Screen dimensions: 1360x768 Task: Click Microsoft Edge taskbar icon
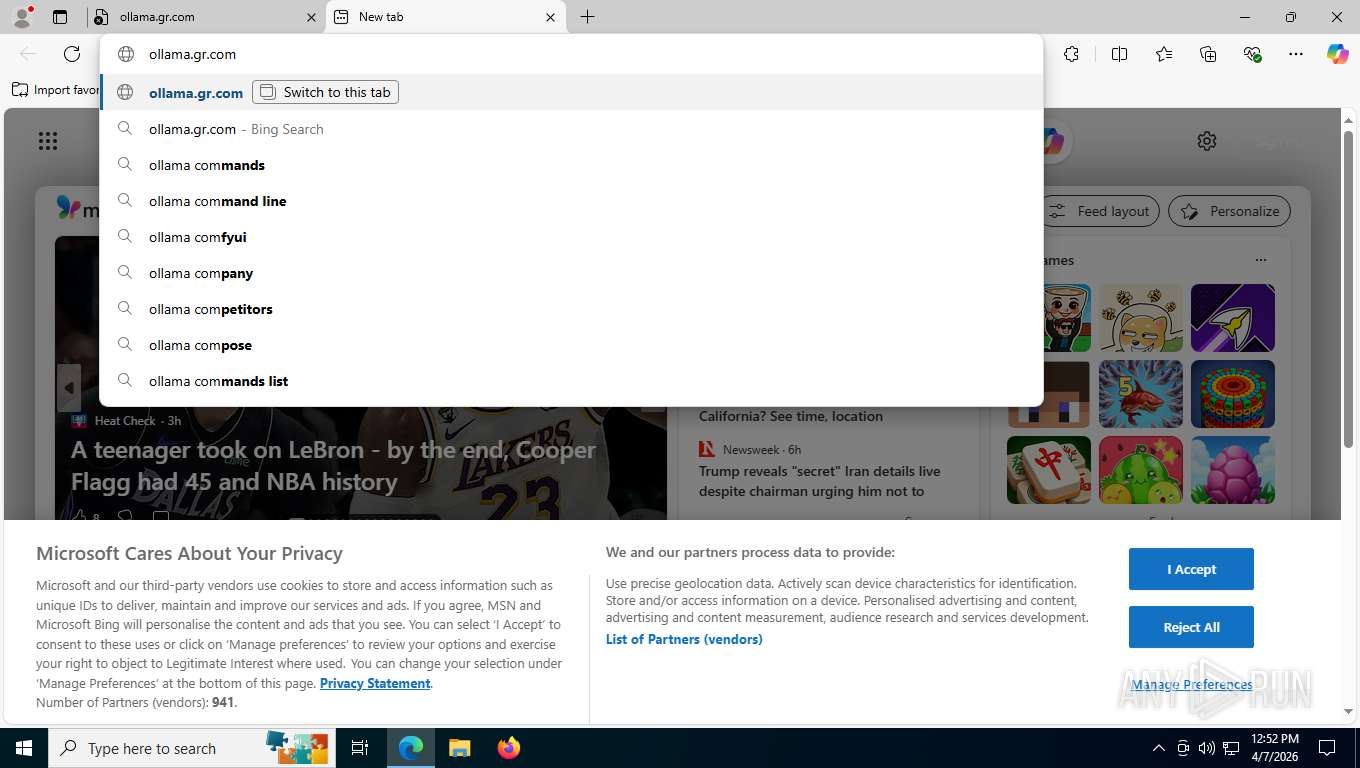[x=411, y=748]
